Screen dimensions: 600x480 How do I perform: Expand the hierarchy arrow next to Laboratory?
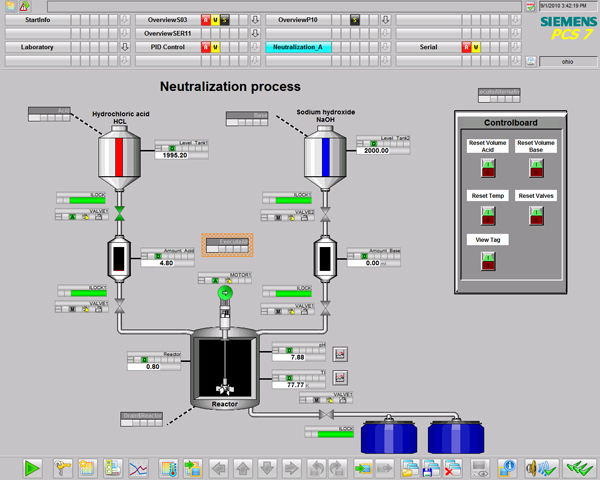pyautogui.click(x=125, y=47)
